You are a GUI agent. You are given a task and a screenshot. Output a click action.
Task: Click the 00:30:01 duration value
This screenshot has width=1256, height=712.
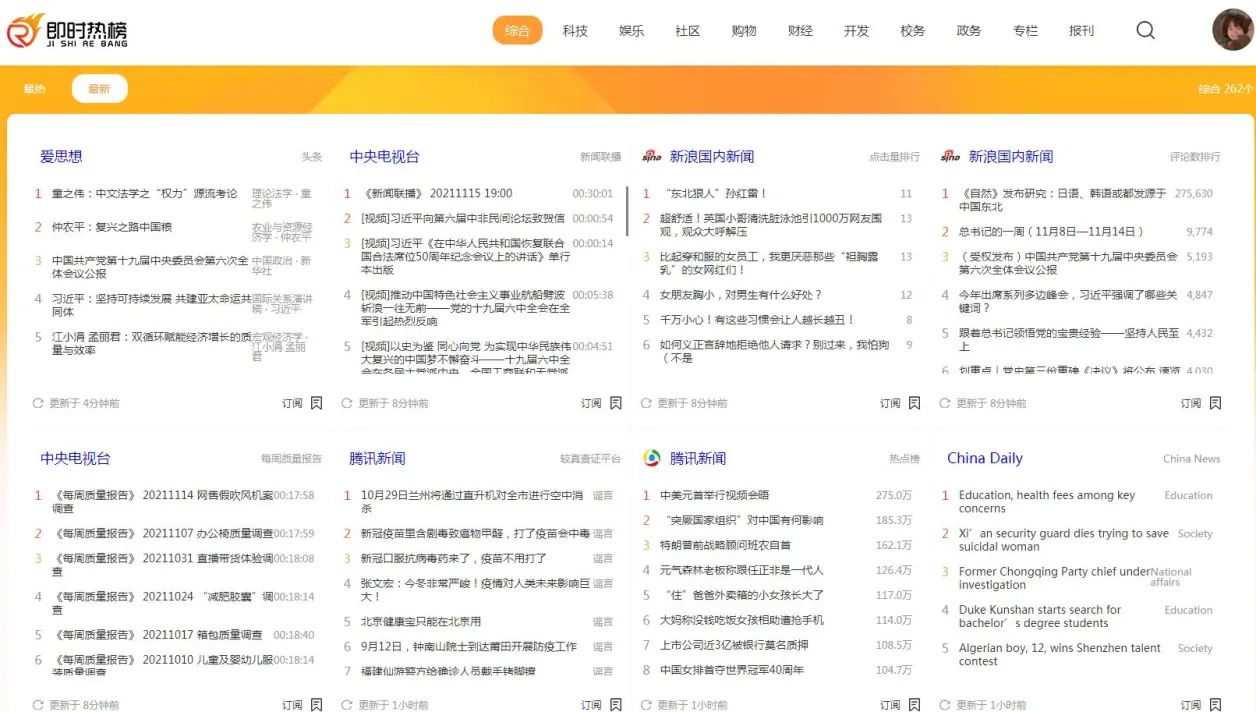click(593, 194)
